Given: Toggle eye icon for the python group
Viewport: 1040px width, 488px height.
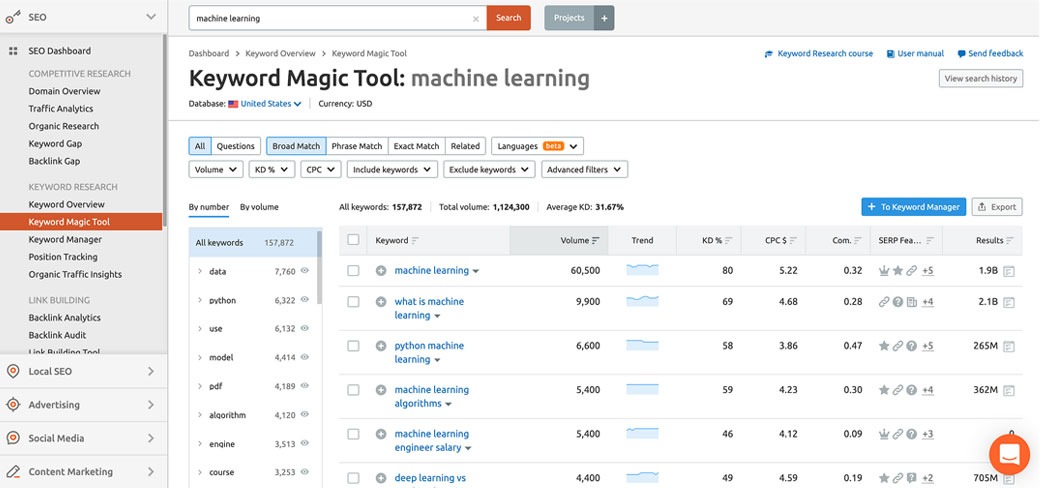Looking at the screenshot, I should coord(304,300).
